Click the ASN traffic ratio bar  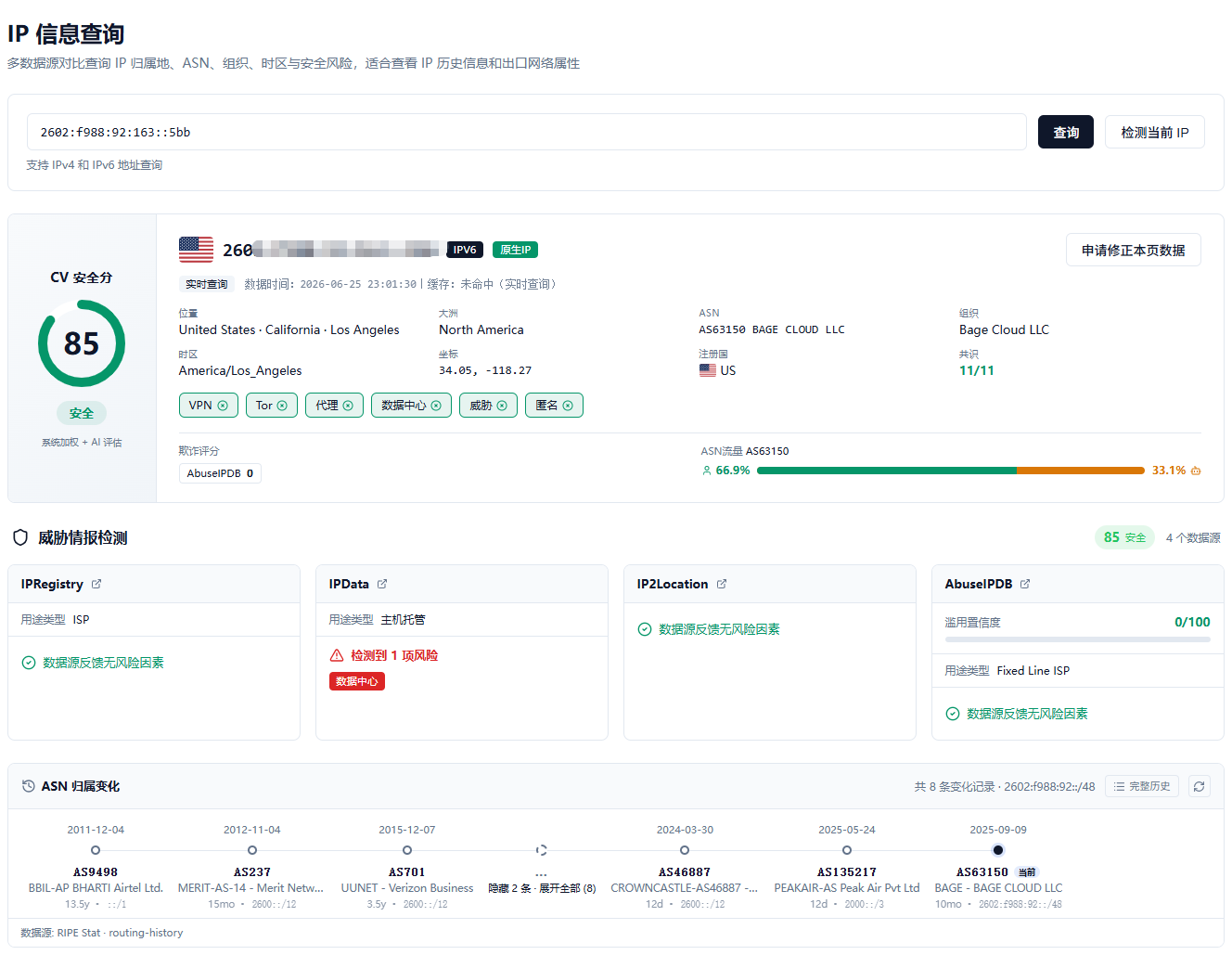click(x=951, y=471)
